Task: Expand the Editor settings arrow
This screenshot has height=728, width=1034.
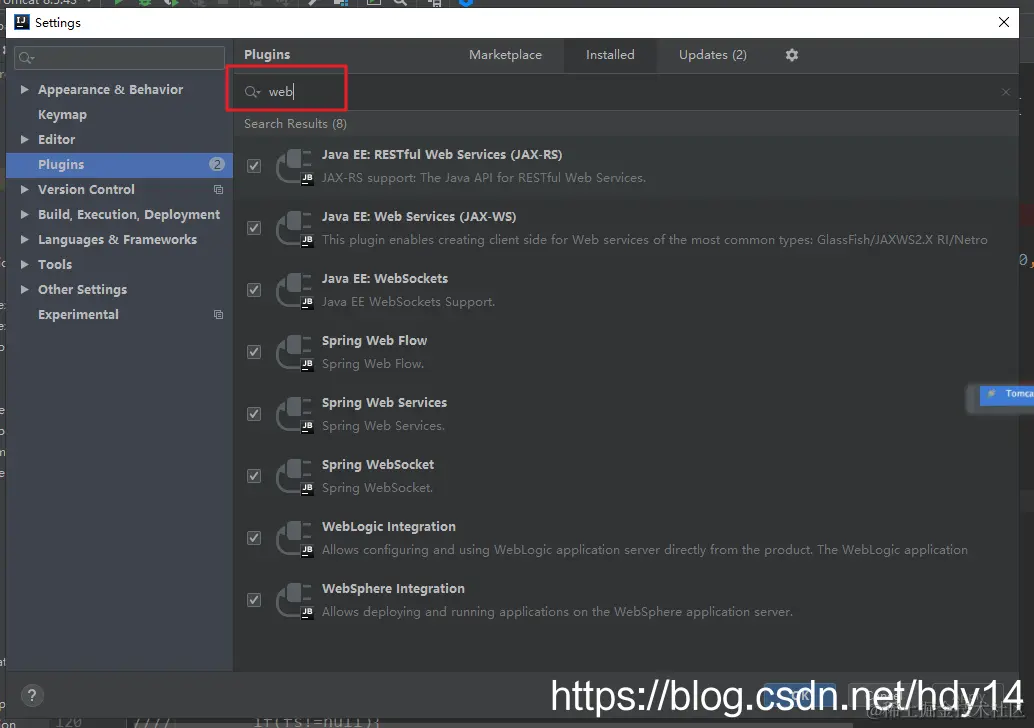Action: pyautogui.click(x=24, y=140)
